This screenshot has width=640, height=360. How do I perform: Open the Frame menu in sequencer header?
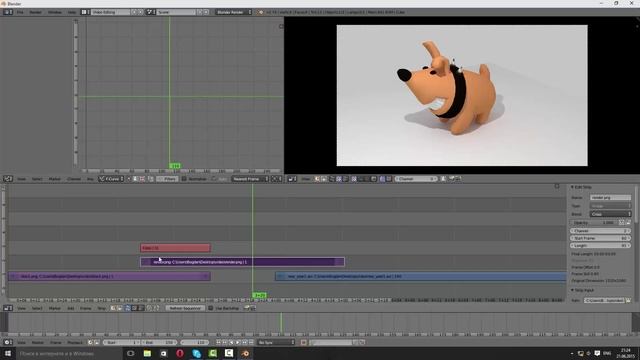point(85,308)
